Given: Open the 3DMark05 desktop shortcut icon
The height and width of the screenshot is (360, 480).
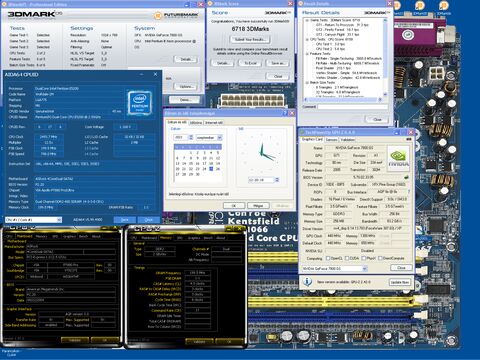Looking at the screenshot, I should coord(420,7).
